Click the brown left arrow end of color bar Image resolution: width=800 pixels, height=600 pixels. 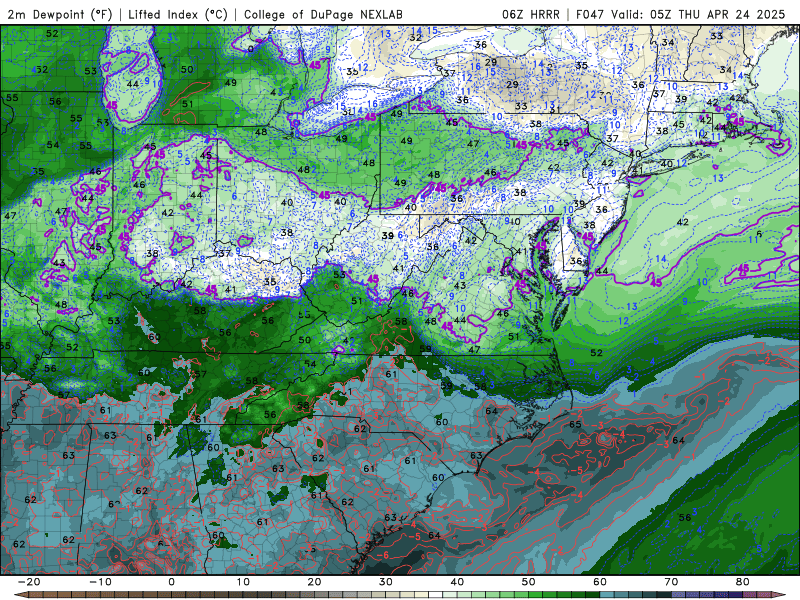pos(19,595)
